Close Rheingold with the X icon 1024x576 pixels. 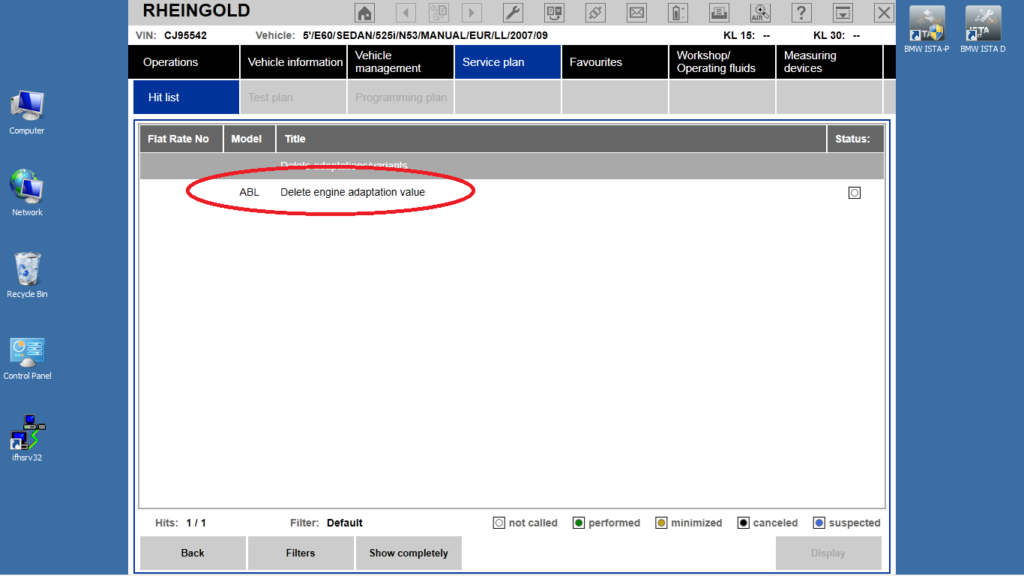tap(884, 12)
